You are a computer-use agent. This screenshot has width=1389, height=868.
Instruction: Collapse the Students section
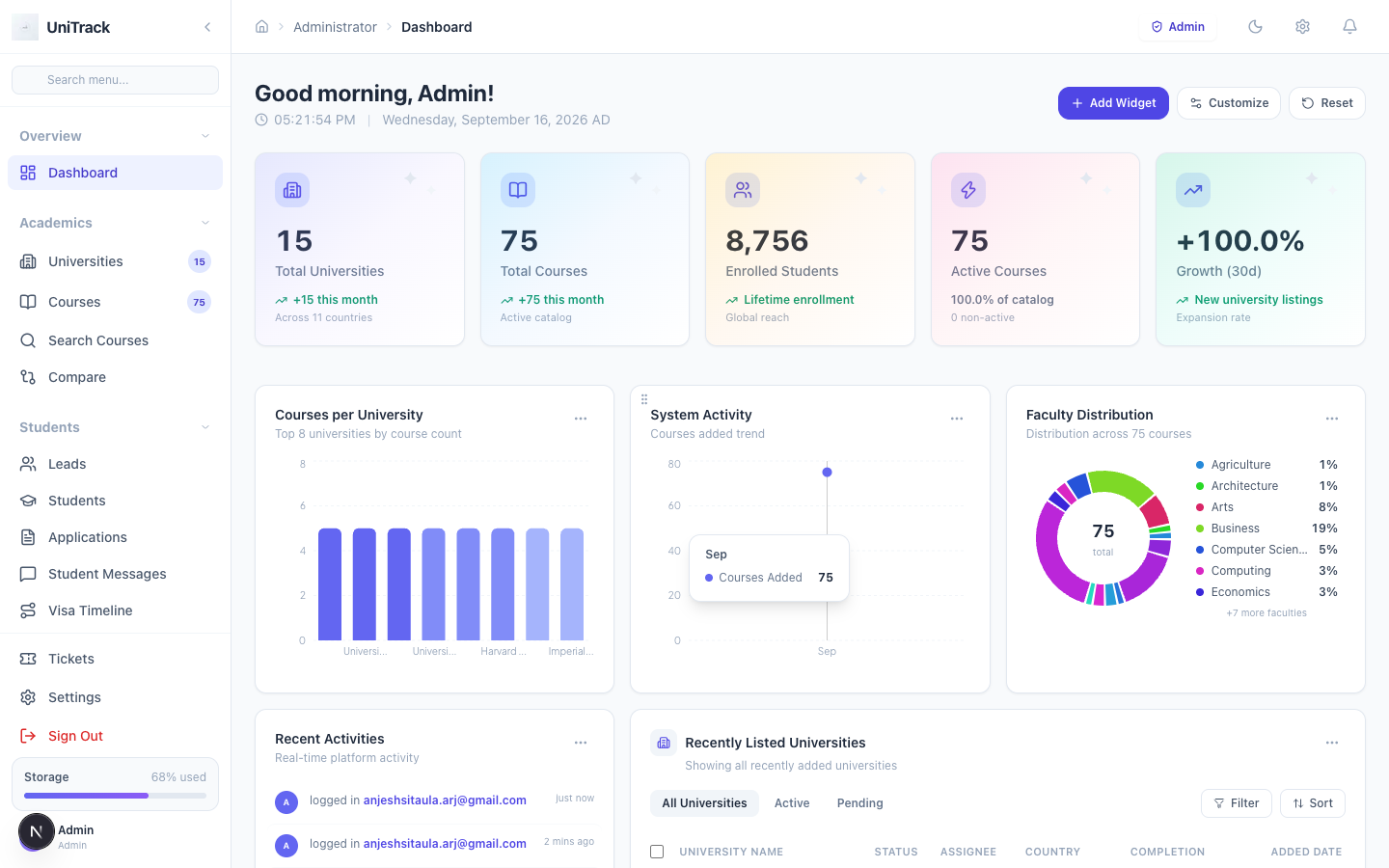(x=205, y=427)
